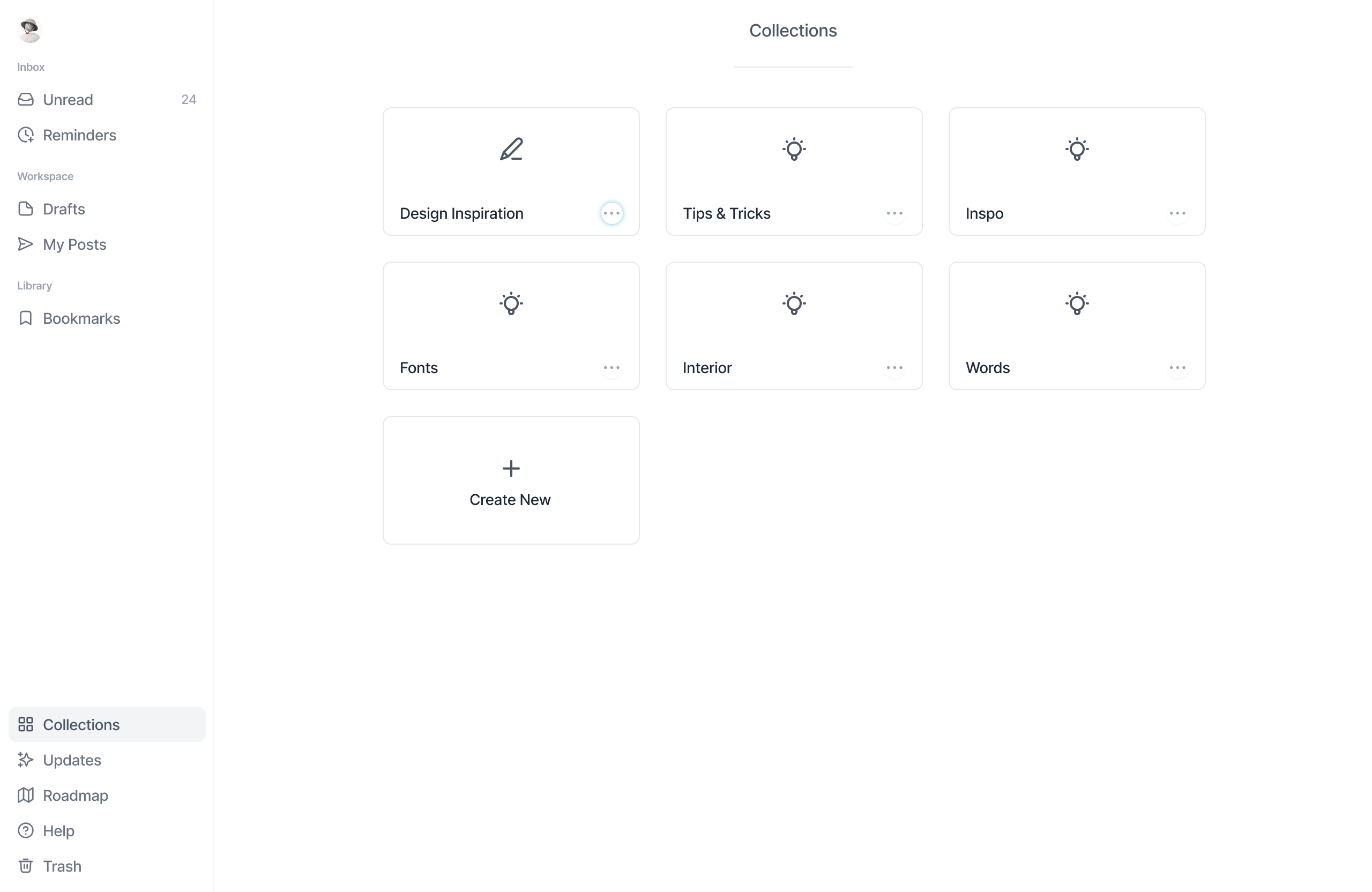Click the Collections icon in sidebar
The image size is (1372, 892).
[x=26, y=724]
